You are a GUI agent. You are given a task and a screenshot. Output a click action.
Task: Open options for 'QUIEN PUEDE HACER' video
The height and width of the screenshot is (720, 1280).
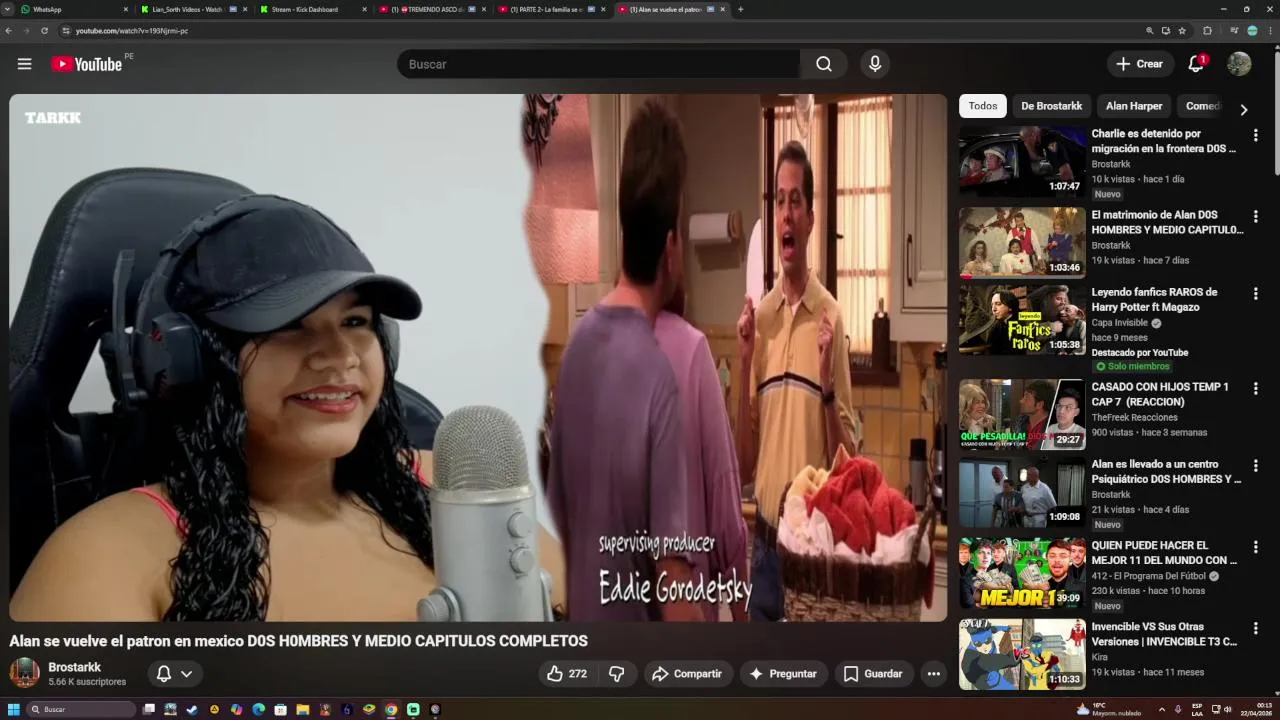click(x=1255, y=547)
